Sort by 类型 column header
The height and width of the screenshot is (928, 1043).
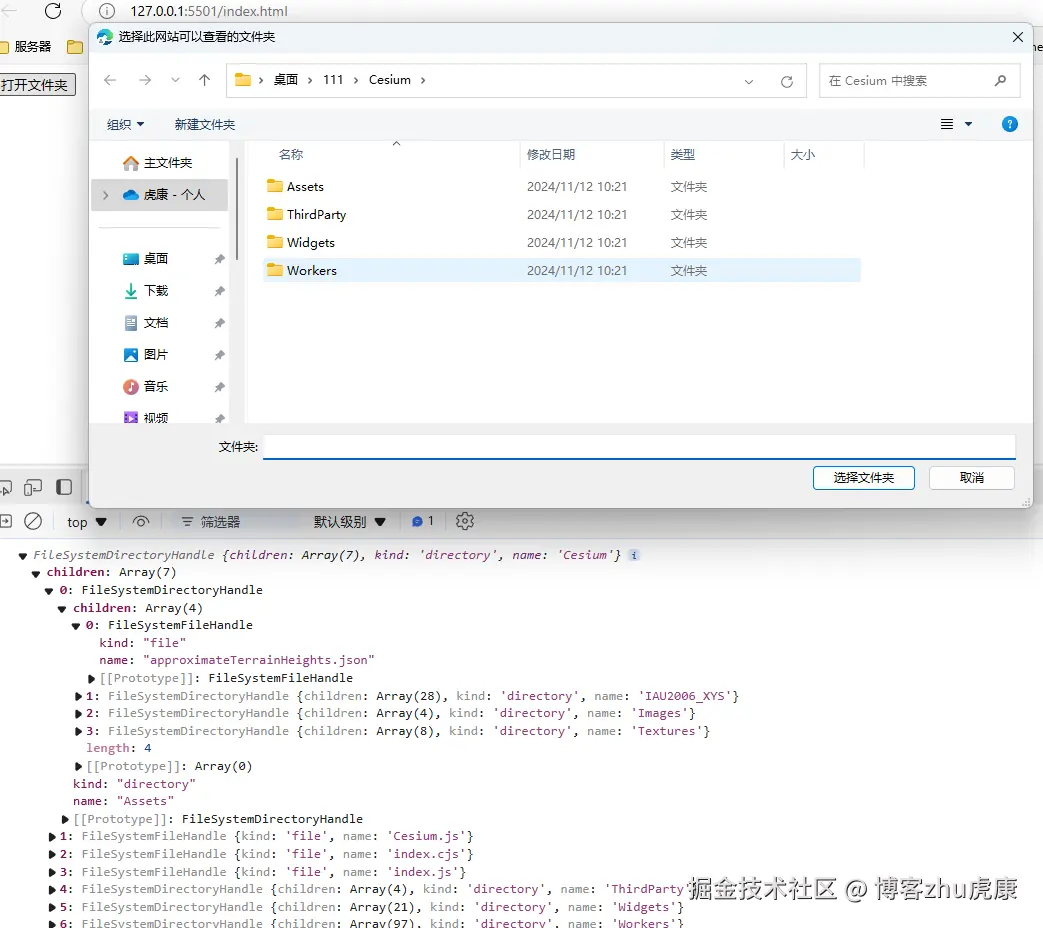tap(682, 154)
